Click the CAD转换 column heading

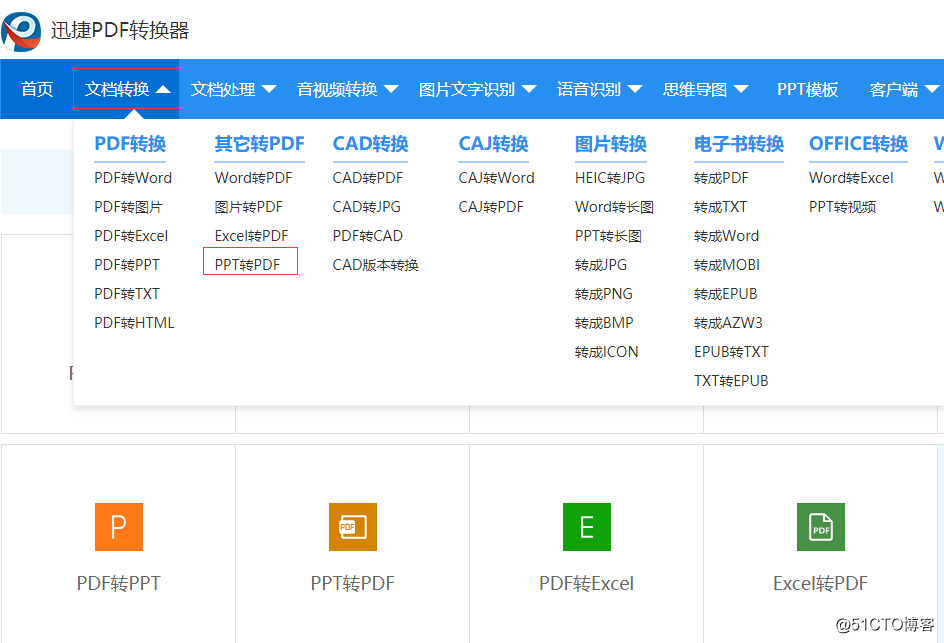370,144
